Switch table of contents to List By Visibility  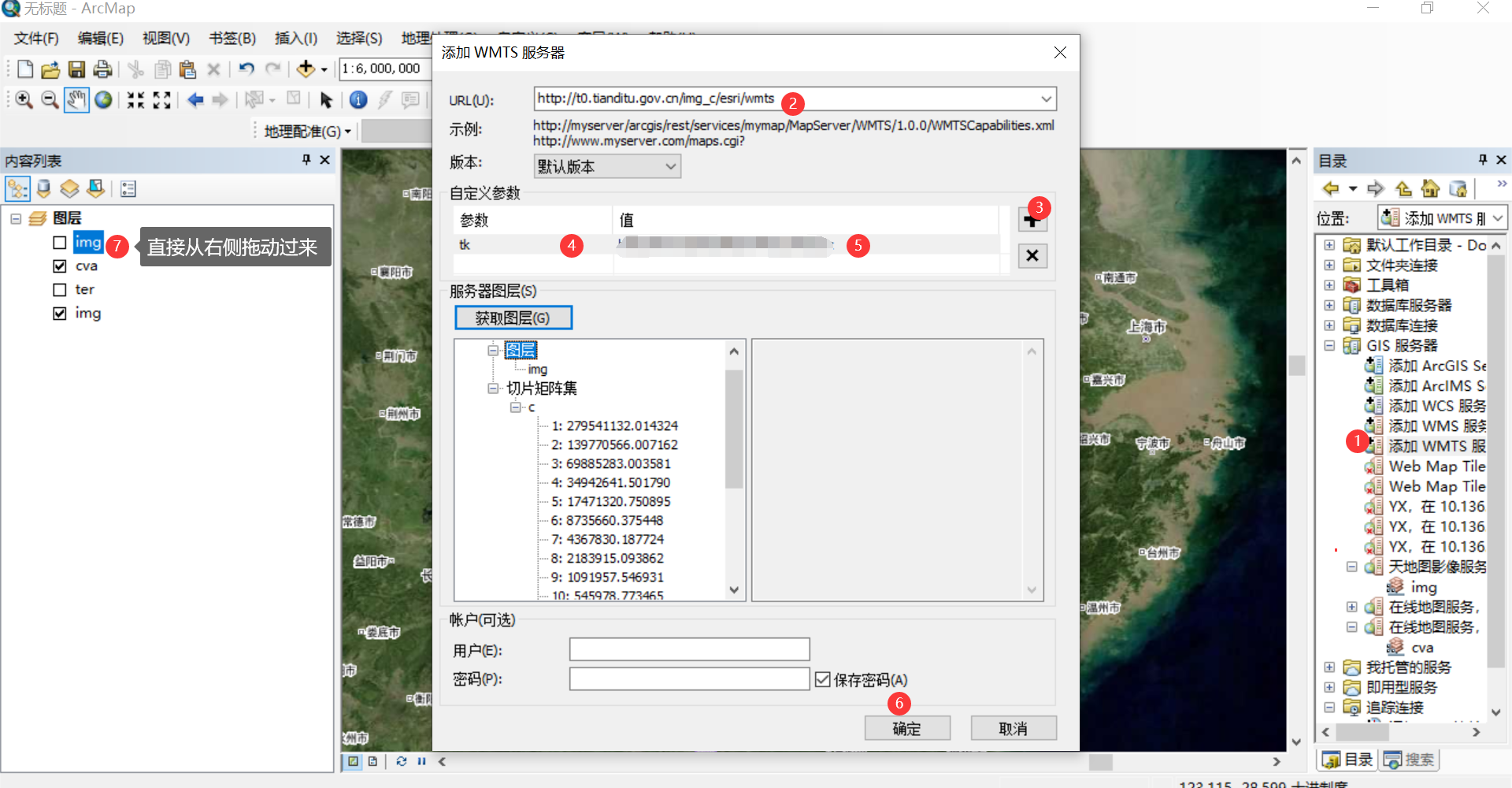(x=70, y=188)
